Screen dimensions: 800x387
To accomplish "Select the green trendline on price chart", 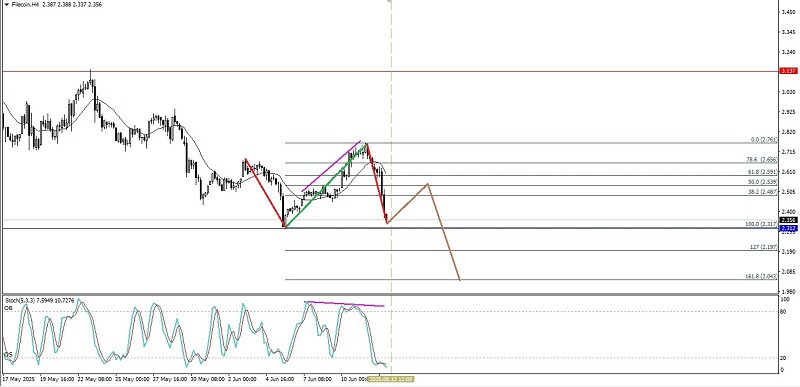I will point(326,186).
